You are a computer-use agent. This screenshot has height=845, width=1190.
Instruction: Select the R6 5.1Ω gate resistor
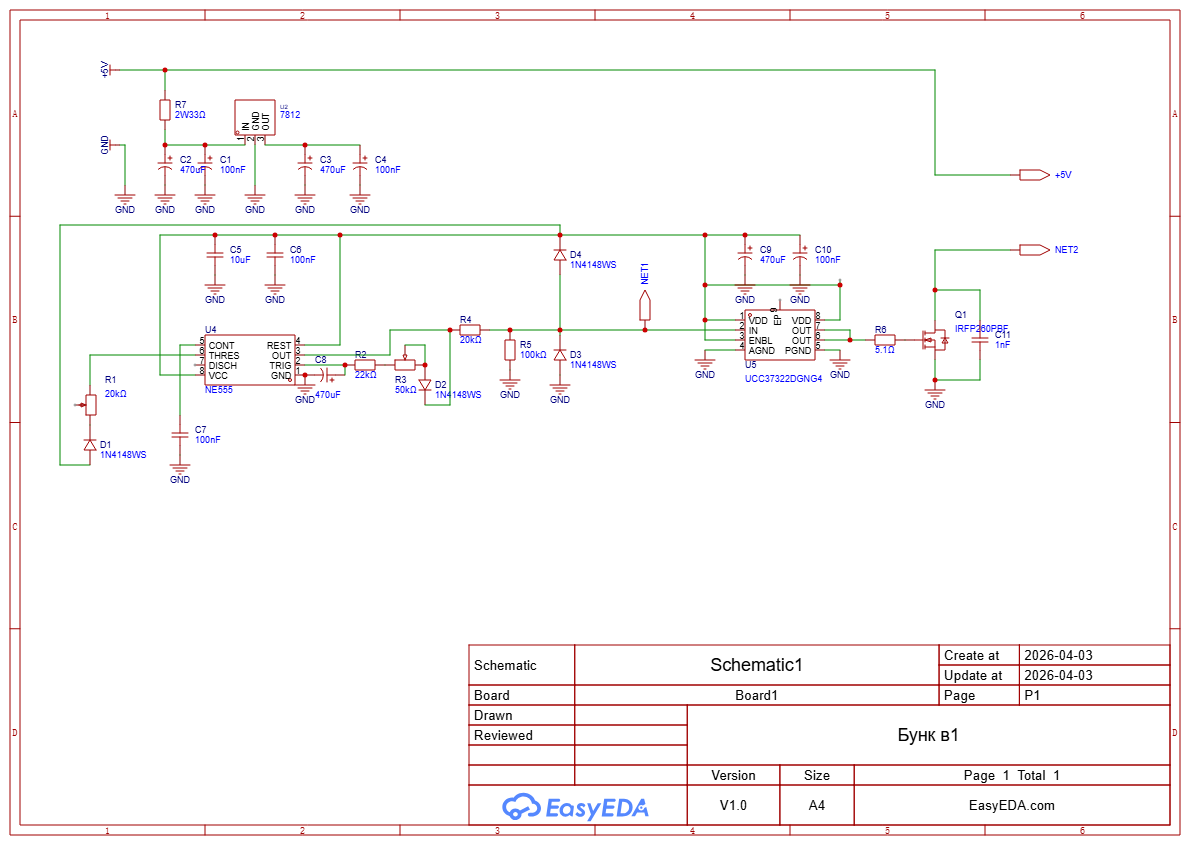tap(884, 340)
